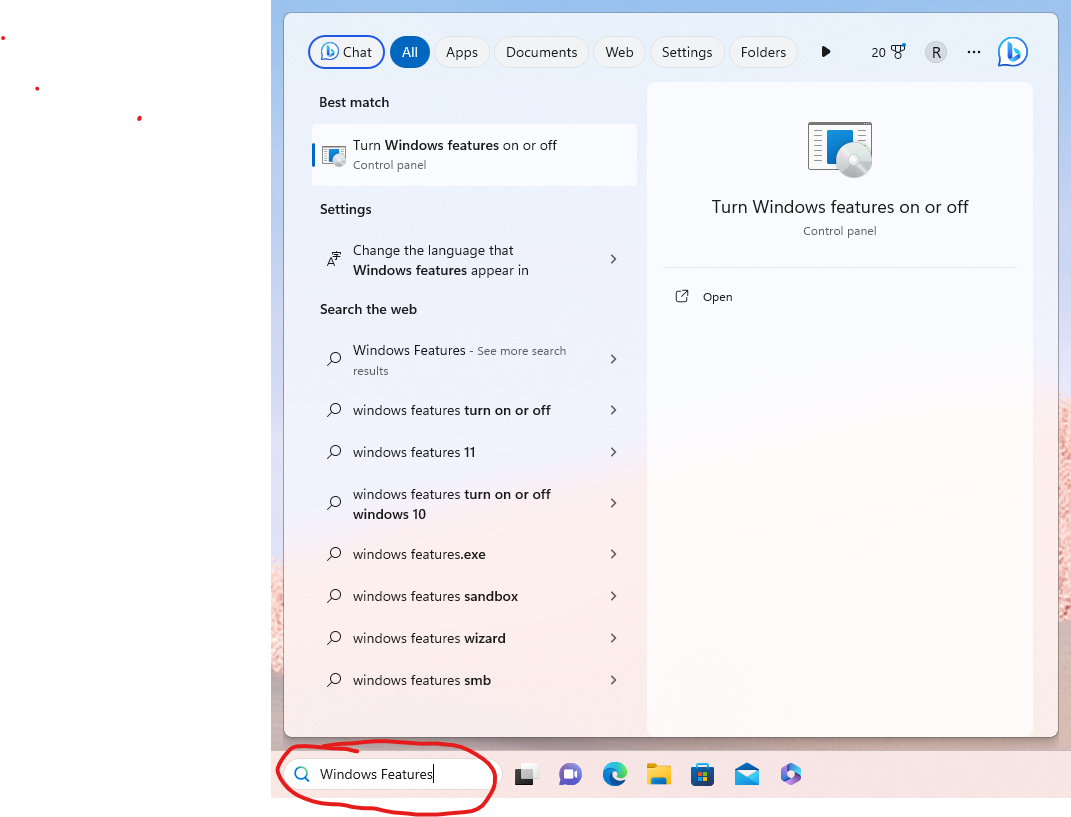Open Teams Chat from the taskbar

(x=570, y=774)
